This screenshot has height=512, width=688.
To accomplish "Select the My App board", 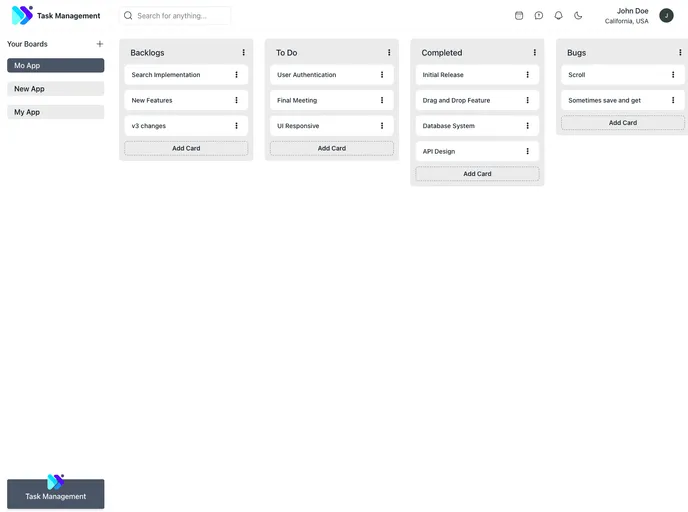I will coord(55,112).
